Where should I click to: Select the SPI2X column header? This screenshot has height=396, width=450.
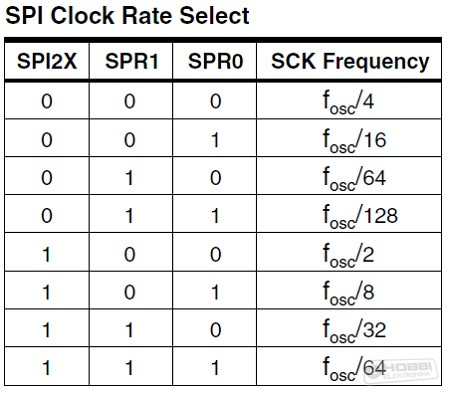pos(47,61)
